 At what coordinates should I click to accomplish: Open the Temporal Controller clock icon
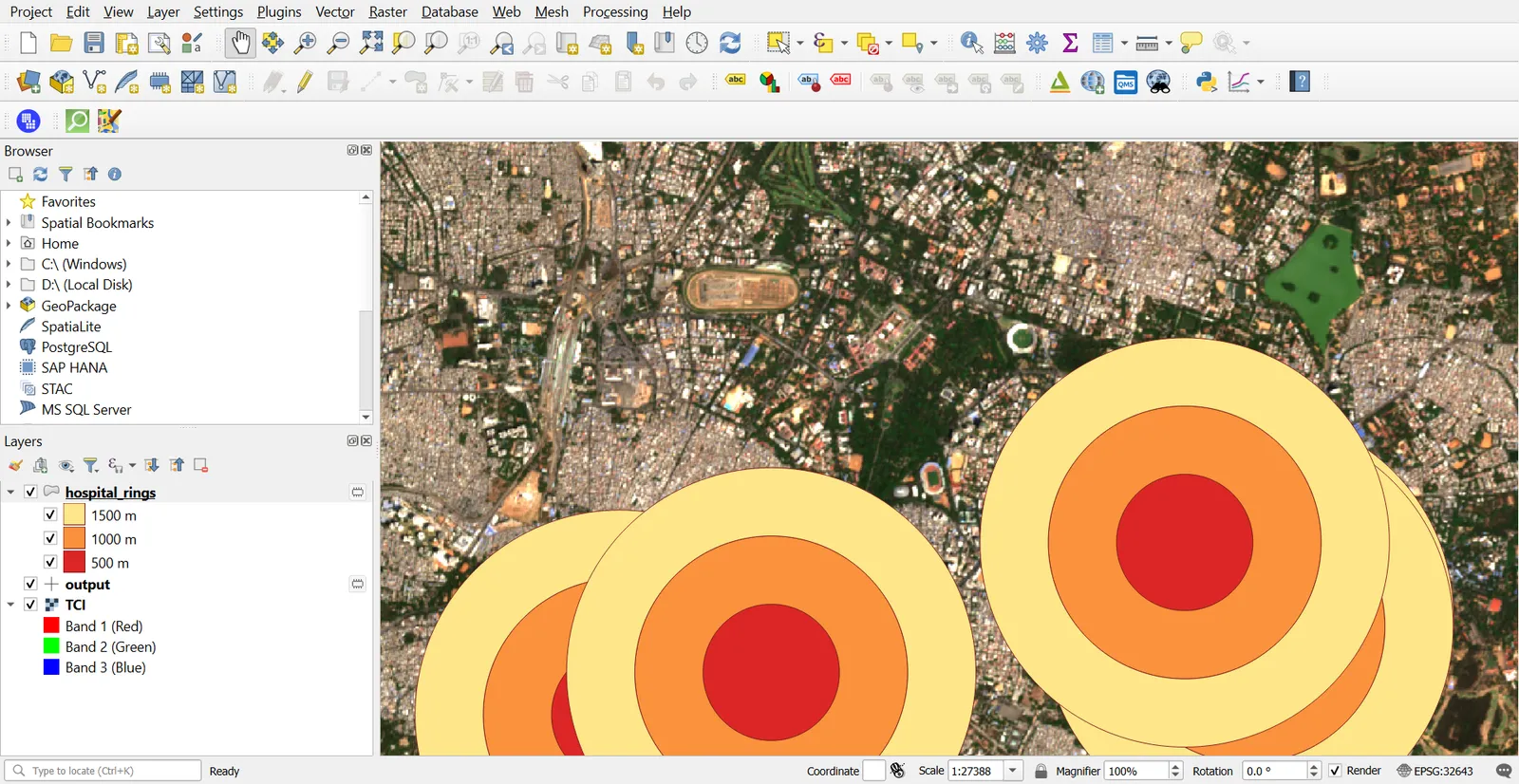click(x=697, y=43)
